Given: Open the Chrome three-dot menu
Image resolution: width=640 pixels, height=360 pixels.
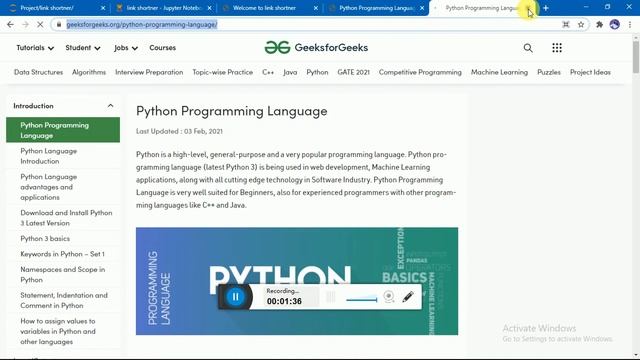Looking at the screenshot, I should (630, 24).
